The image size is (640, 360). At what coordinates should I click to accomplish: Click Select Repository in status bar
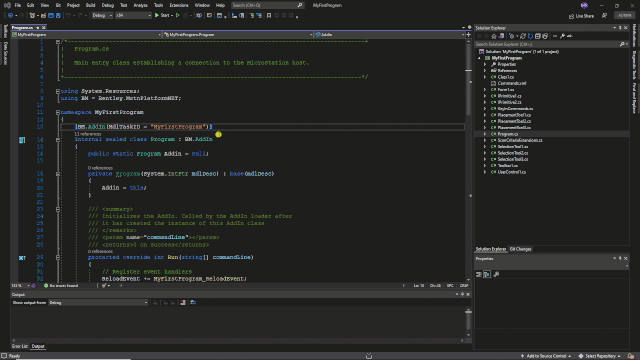coord(600,356)
